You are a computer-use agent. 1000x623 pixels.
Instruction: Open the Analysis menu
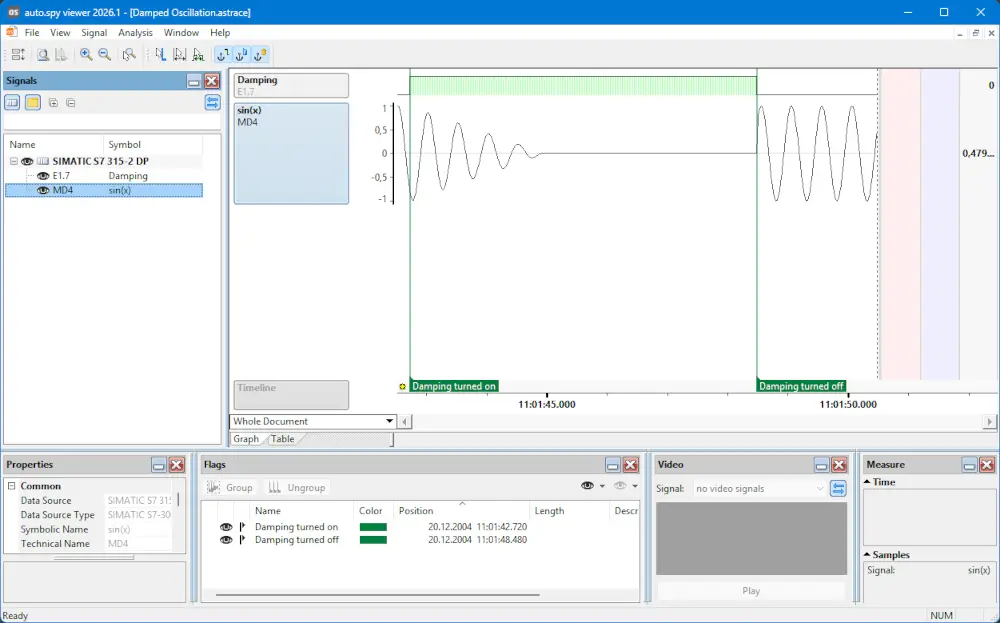pyautogui.click(x=135, y=33)
